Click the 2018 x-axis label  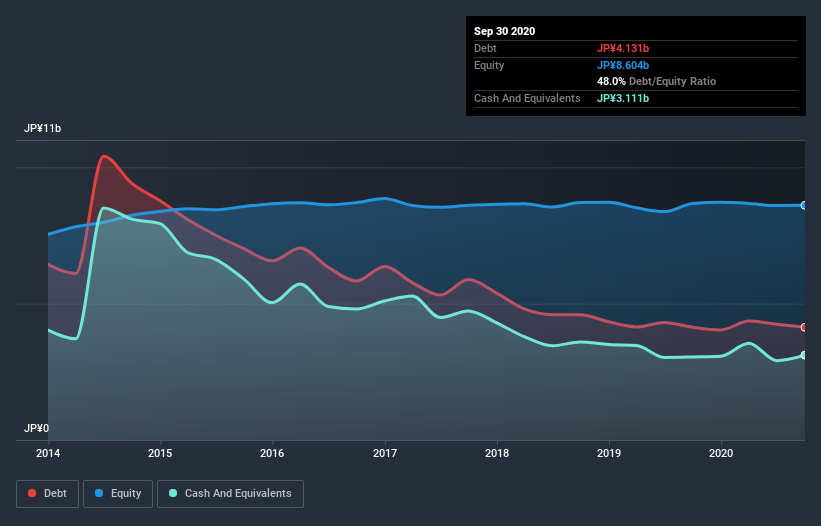497,453
